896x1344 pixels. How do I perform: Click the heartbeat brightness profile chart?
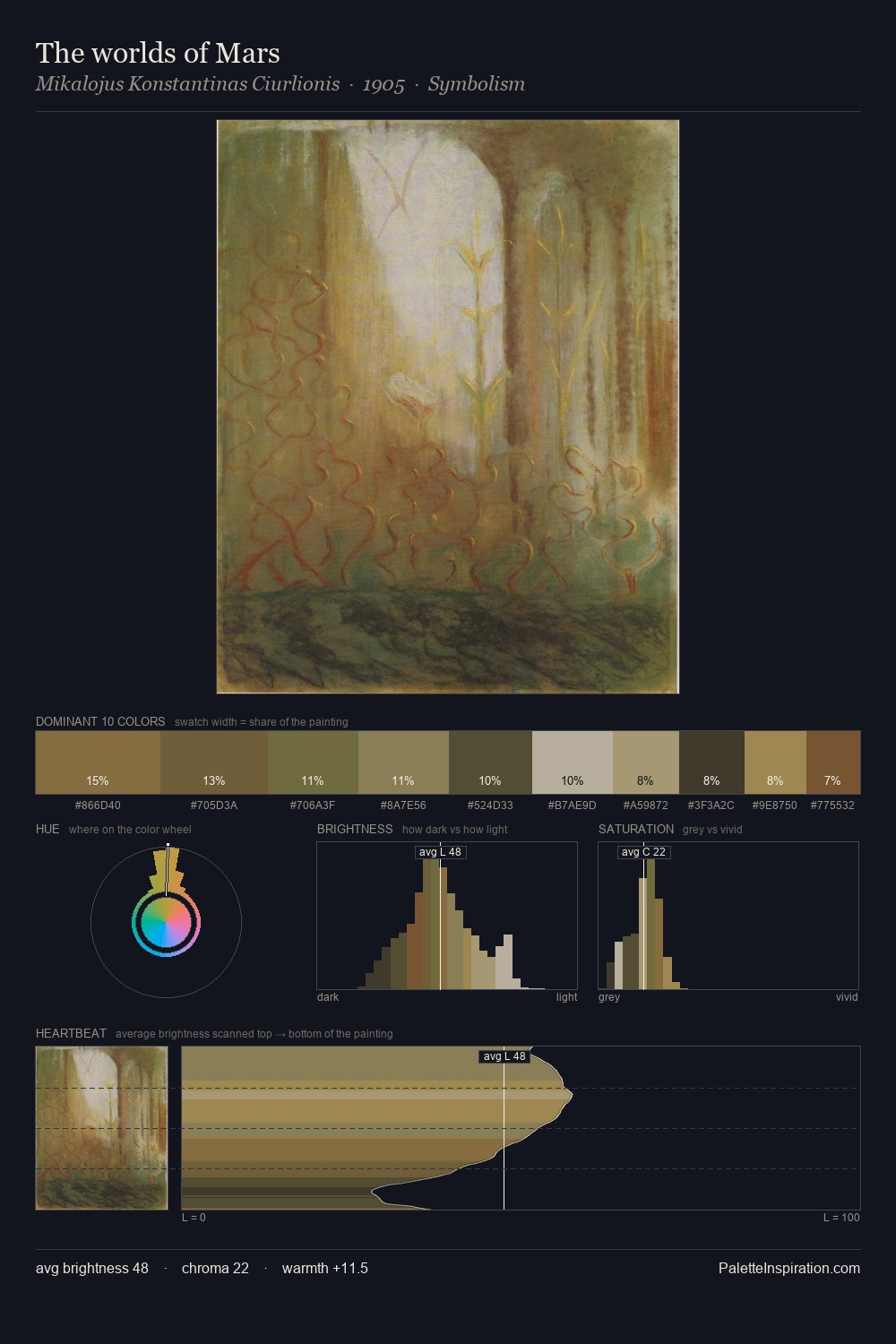pos(521,1128)
